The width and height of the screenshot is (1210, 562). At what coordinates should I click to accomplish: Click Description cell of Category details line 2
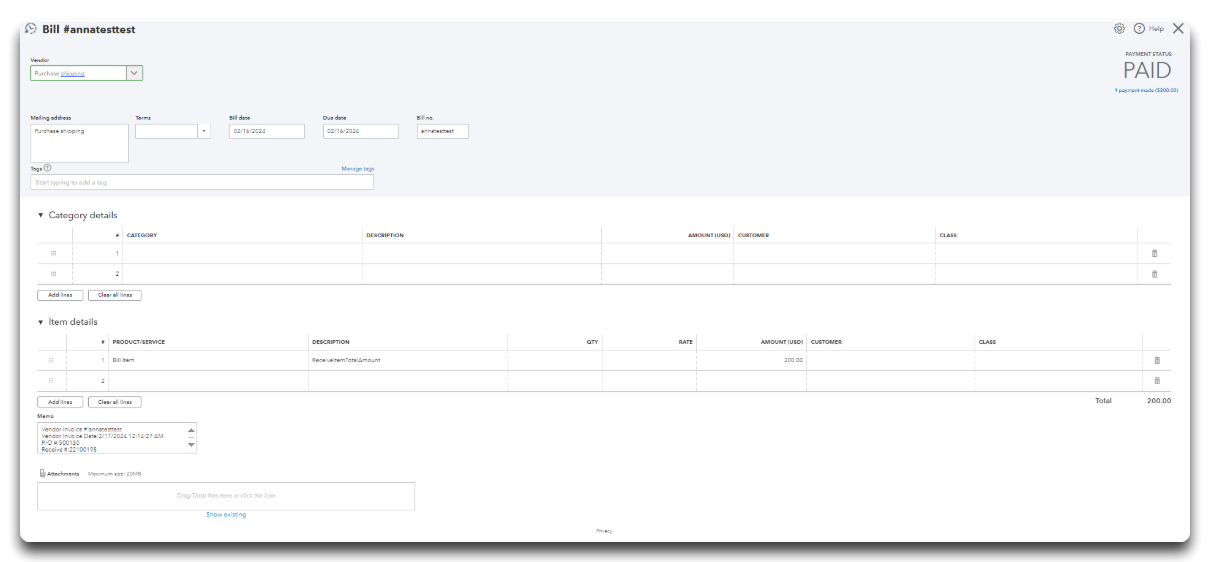(x=482, y=274)
